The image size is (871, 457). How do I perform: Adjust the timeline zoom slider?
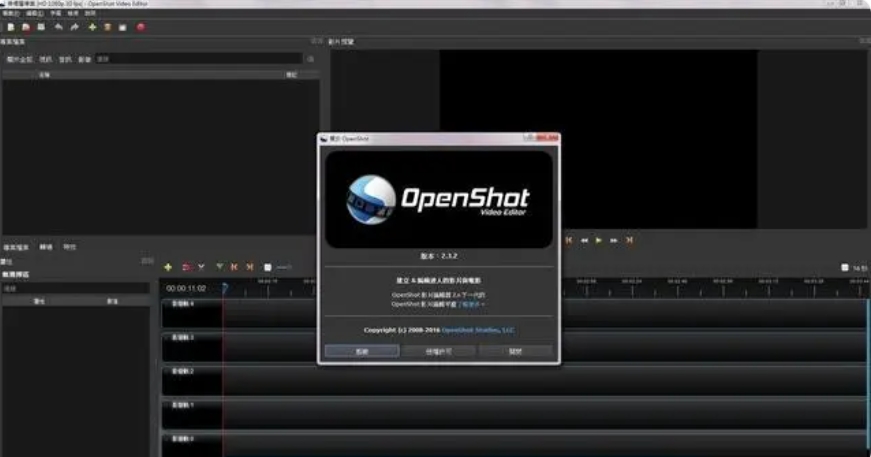[284, 268]
